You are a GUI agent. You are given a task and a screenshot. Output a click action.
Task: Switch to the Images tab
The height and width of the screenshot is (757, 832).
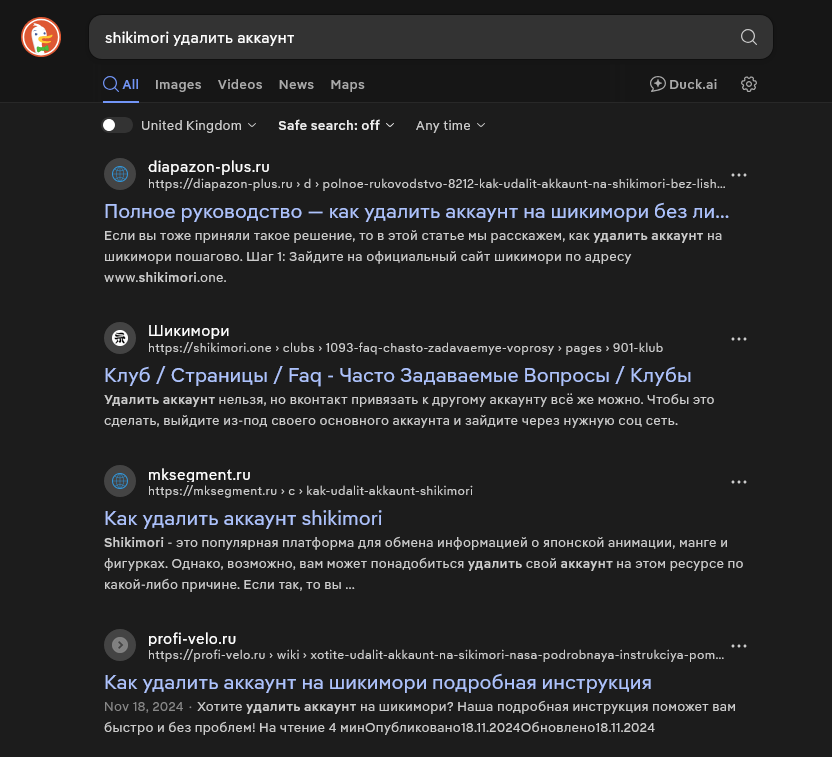(178, 85)
